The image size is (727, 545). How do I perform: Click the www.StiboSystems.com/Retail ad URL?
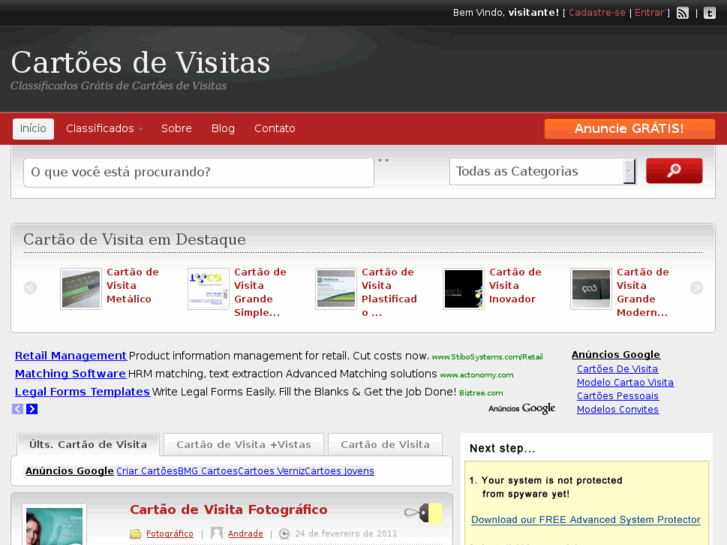point(487,357)
